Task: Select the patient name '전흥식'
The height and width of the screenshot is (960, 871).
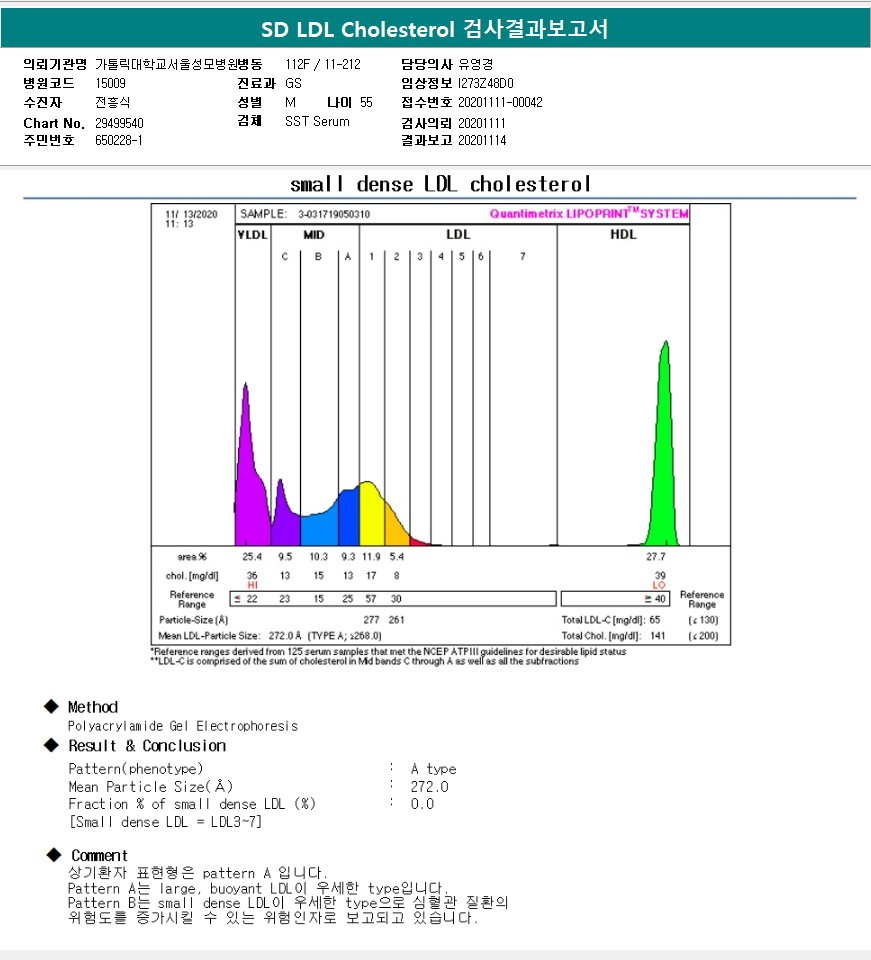Action: (x=112, y=102)
